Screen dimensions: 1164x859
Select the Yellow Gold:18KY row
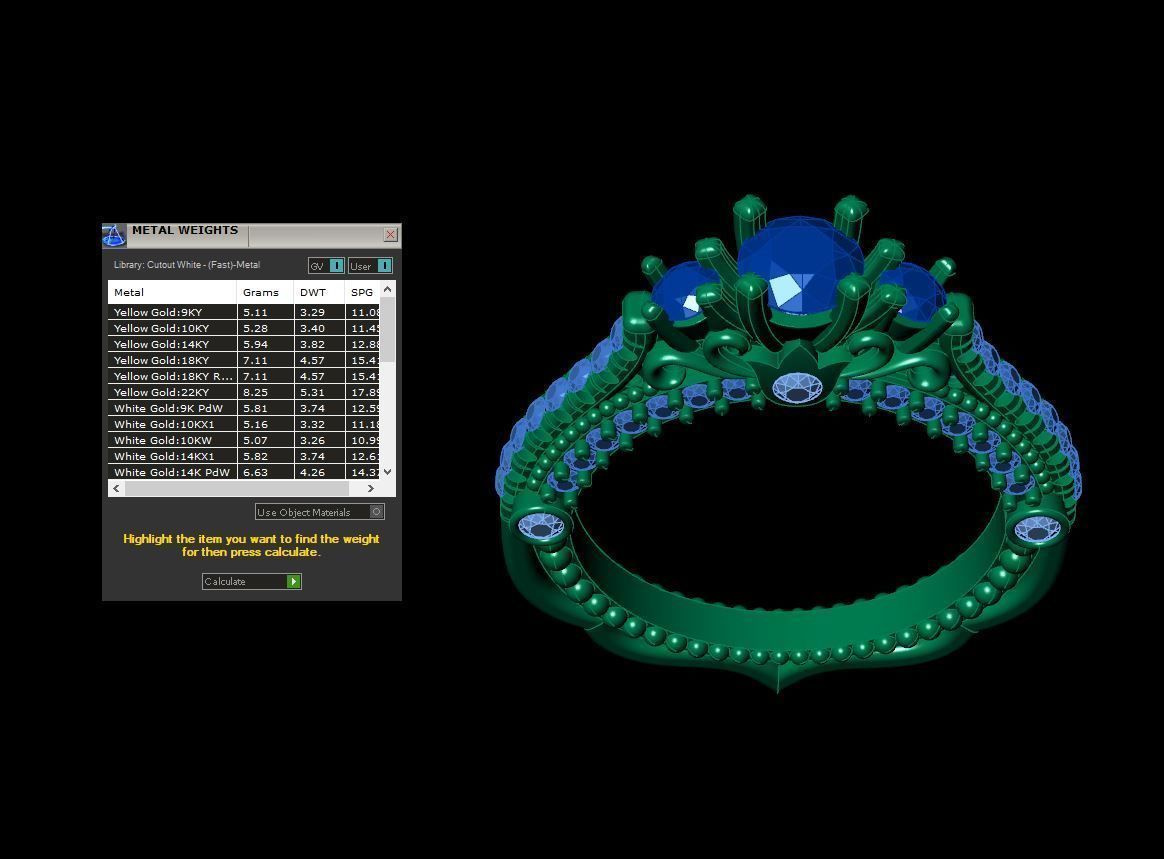coord(244,360)
